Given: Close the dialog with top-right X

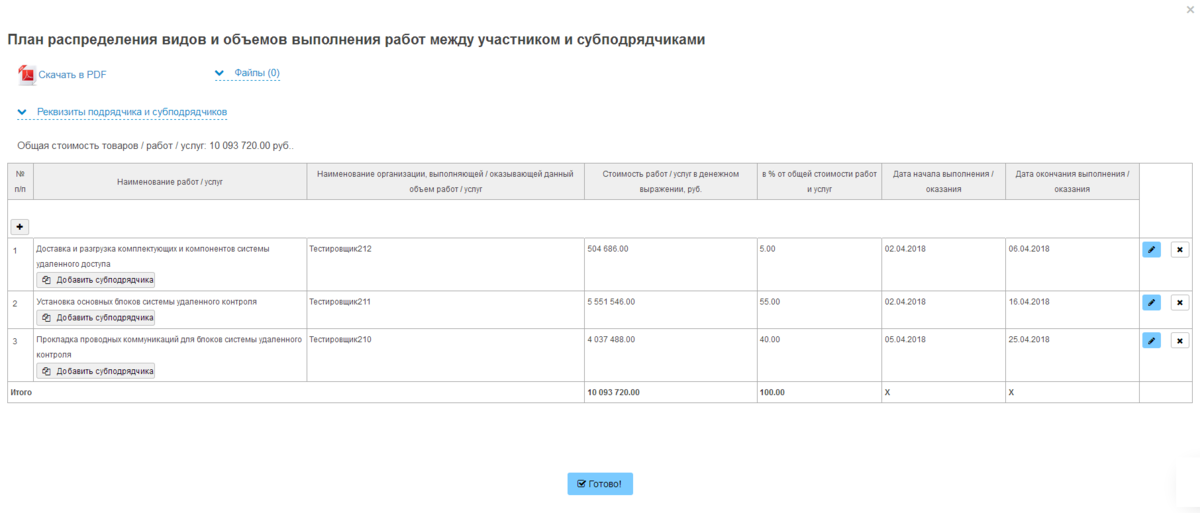Looking at the screenshot, I should click(1188, 8).
